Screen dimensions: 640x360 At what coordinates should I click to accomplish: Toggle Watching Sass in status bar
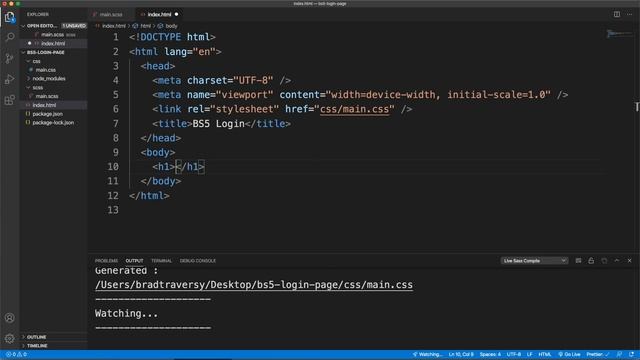pyautogui.click(x=427, y=354)
